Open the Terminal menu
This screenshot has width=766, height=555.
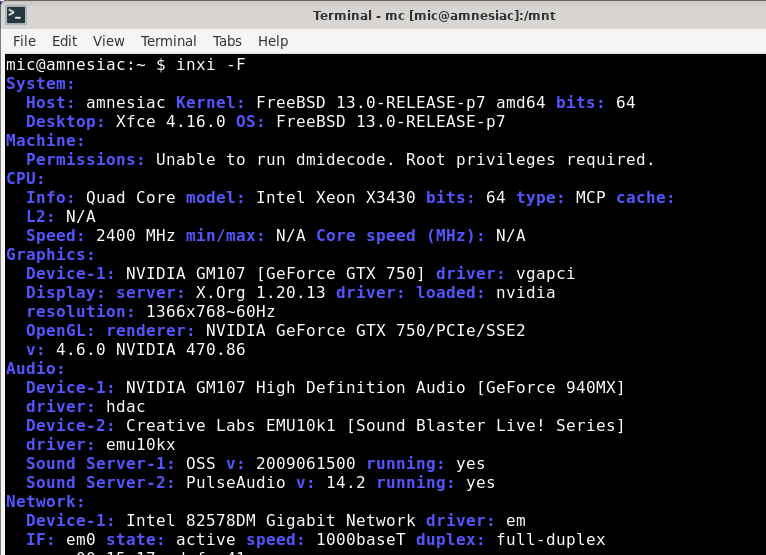point(168,41)
